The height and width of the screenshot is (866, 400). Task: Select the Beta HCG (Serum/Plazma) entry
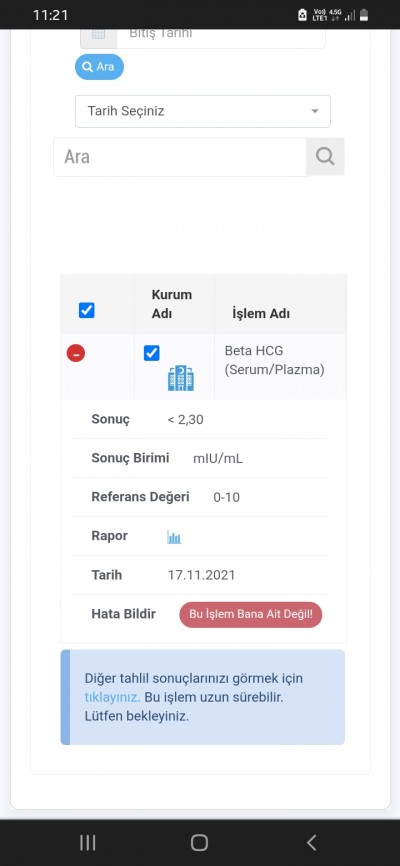click(x=274, y=360)
